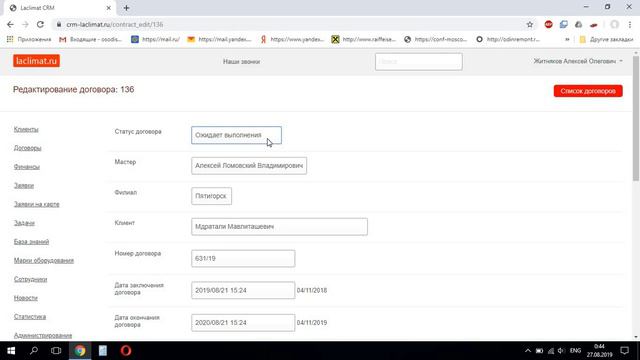Open Новости in sidebar
Screen dimensions: 640x360
[x=26, y=298]
